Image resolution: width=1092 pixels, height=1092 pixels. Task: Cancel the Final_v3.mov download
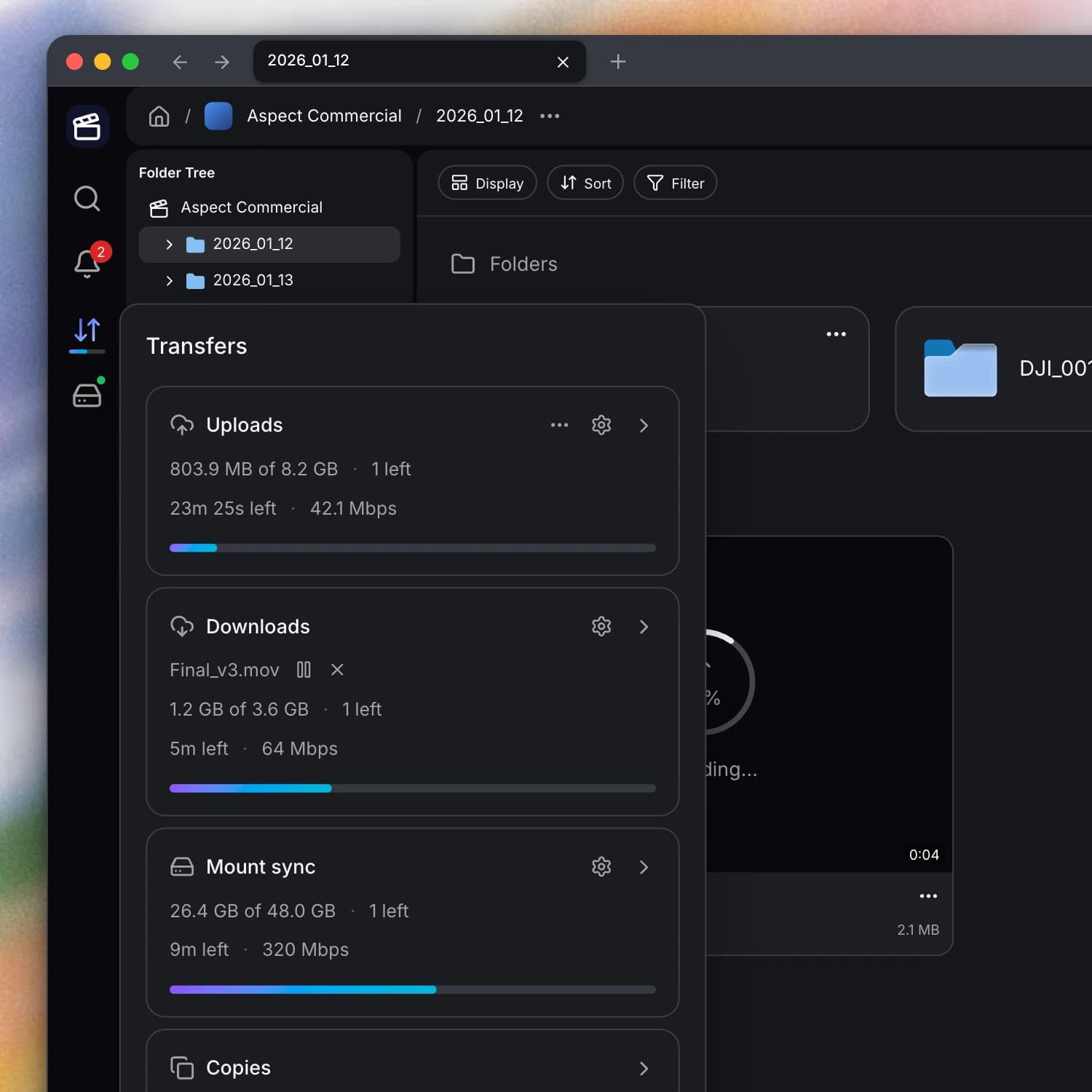(337, 670)
